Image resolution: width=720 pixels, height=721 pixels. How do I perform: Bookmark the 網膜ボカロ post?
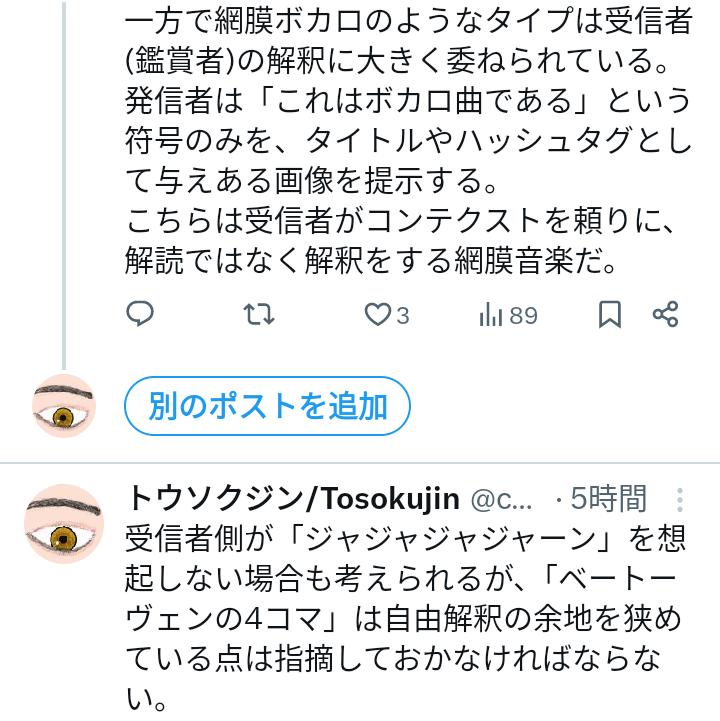tap(610, 315)
